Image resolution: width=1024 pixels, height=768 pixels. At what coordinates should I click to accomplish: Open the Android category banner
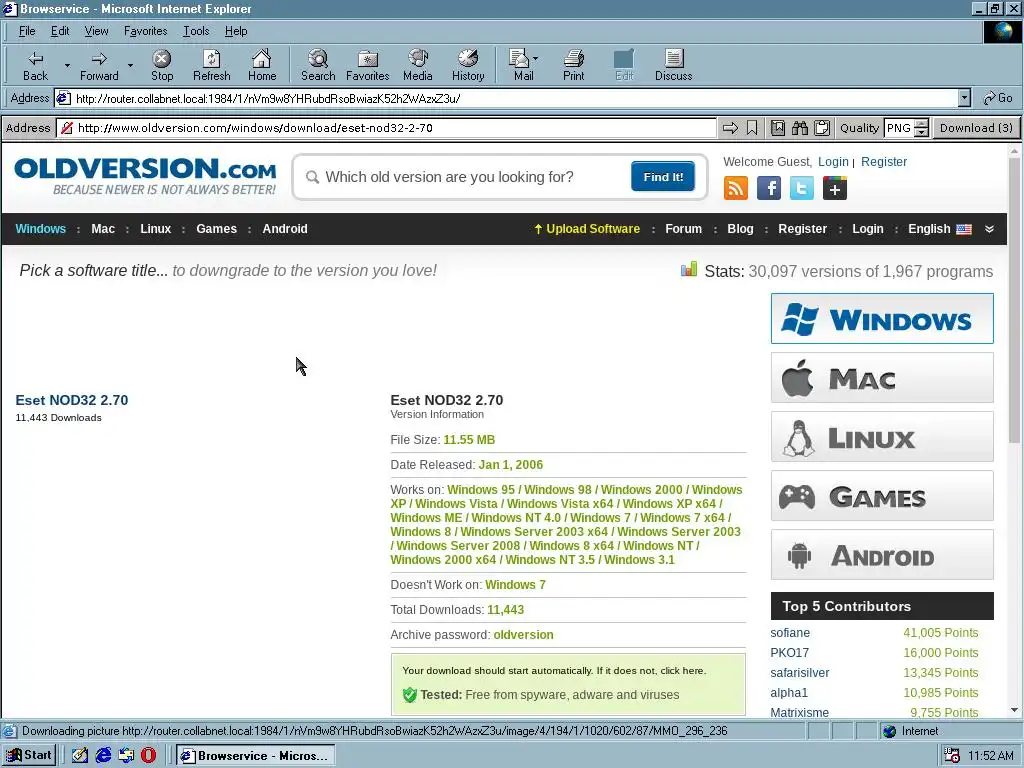click(882, 555)
